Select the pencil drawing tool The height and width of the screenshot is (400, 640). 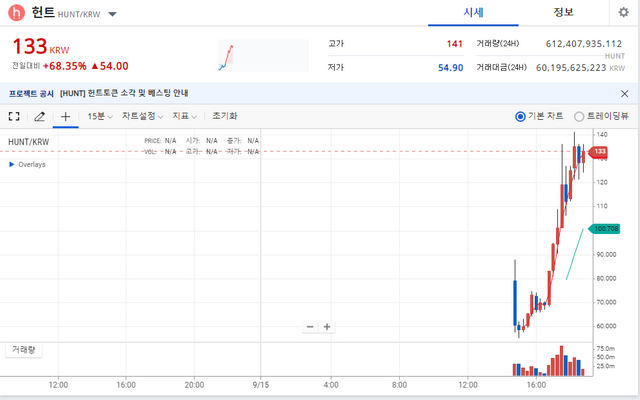click(39, 116)
